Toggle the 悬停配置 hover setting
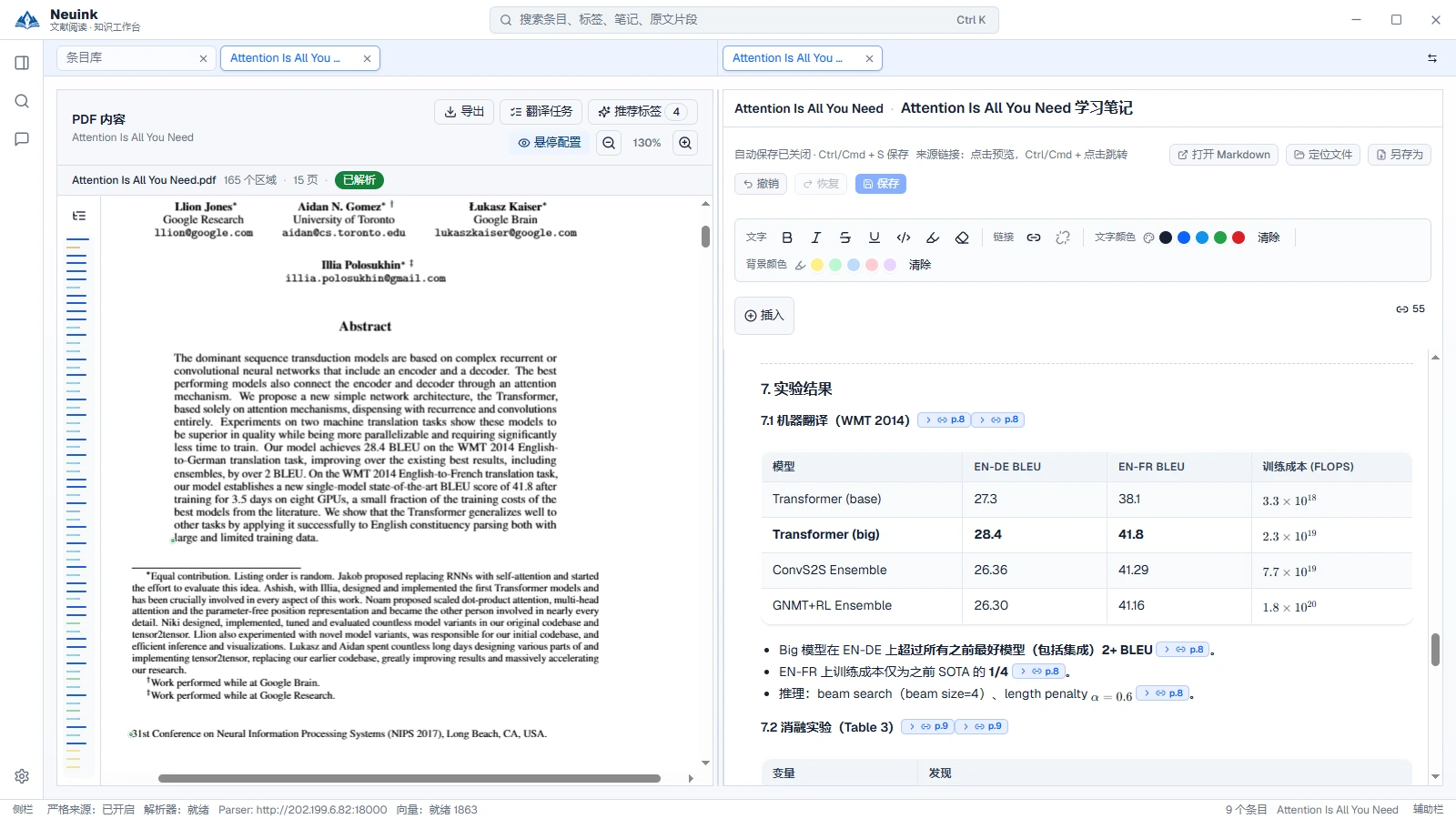Image resolution: width=1456 pixels, height=819 pixels. (x=550, y=143)
